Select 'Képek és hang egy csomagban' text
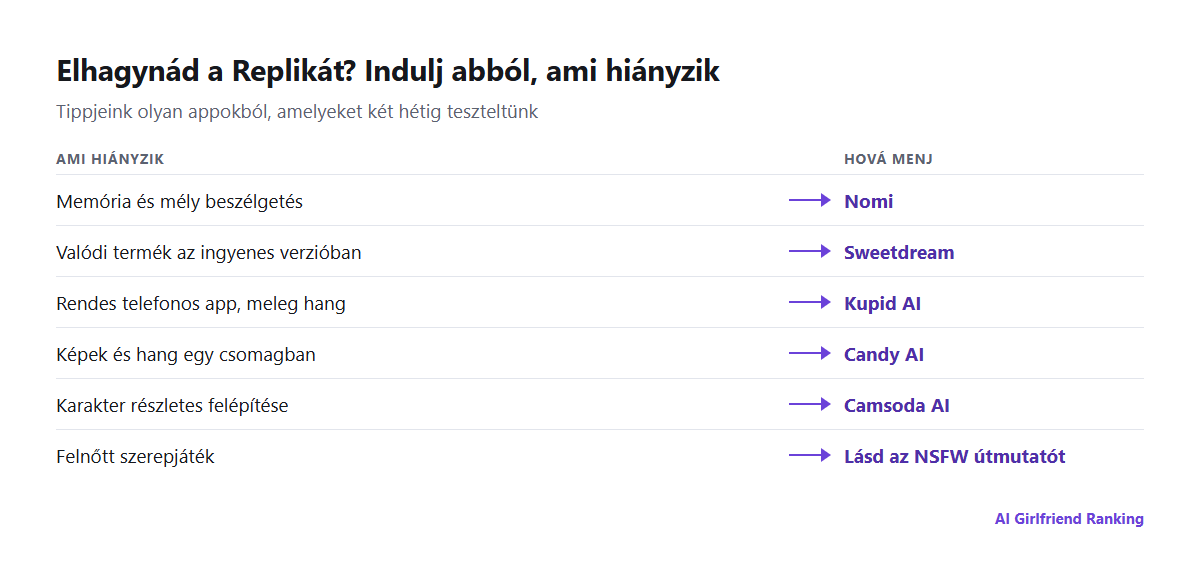Viewport: 1200px width, 568px height. [186, 354]
